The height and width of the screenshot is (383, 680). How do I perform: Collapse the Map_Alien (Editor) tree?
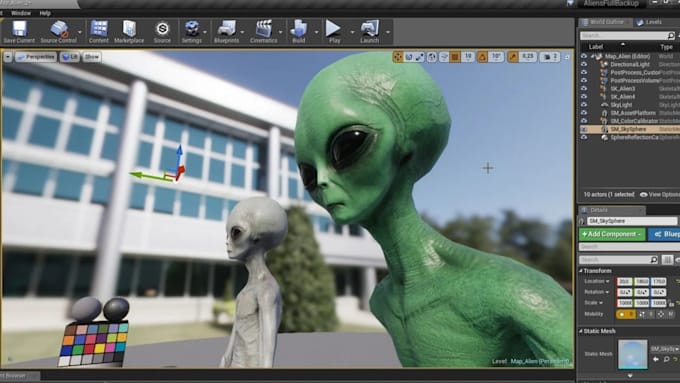click(x=592, y=56)
